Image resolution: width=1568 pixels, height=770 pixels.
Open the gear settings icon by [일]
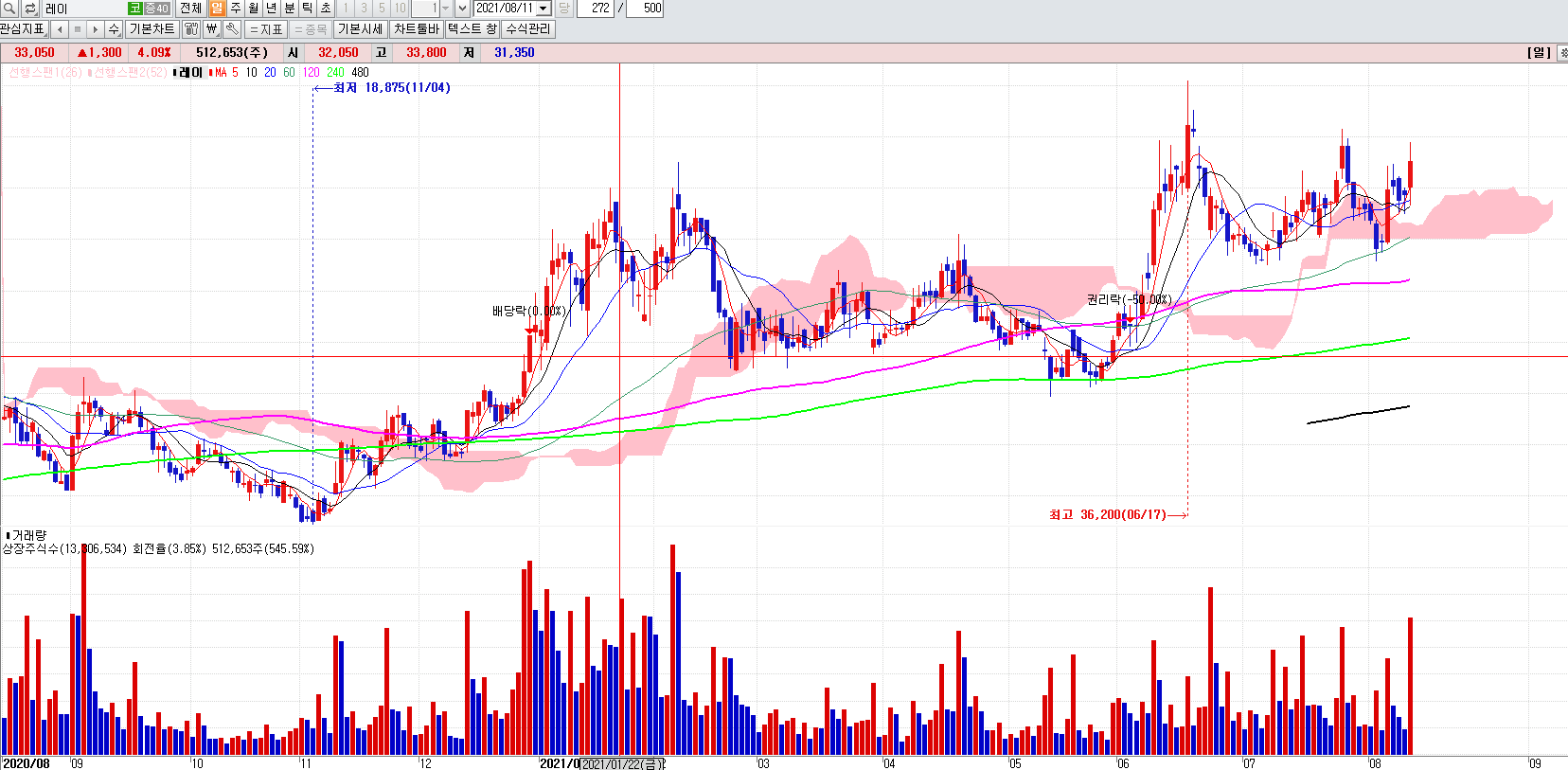coord(1561,53)
